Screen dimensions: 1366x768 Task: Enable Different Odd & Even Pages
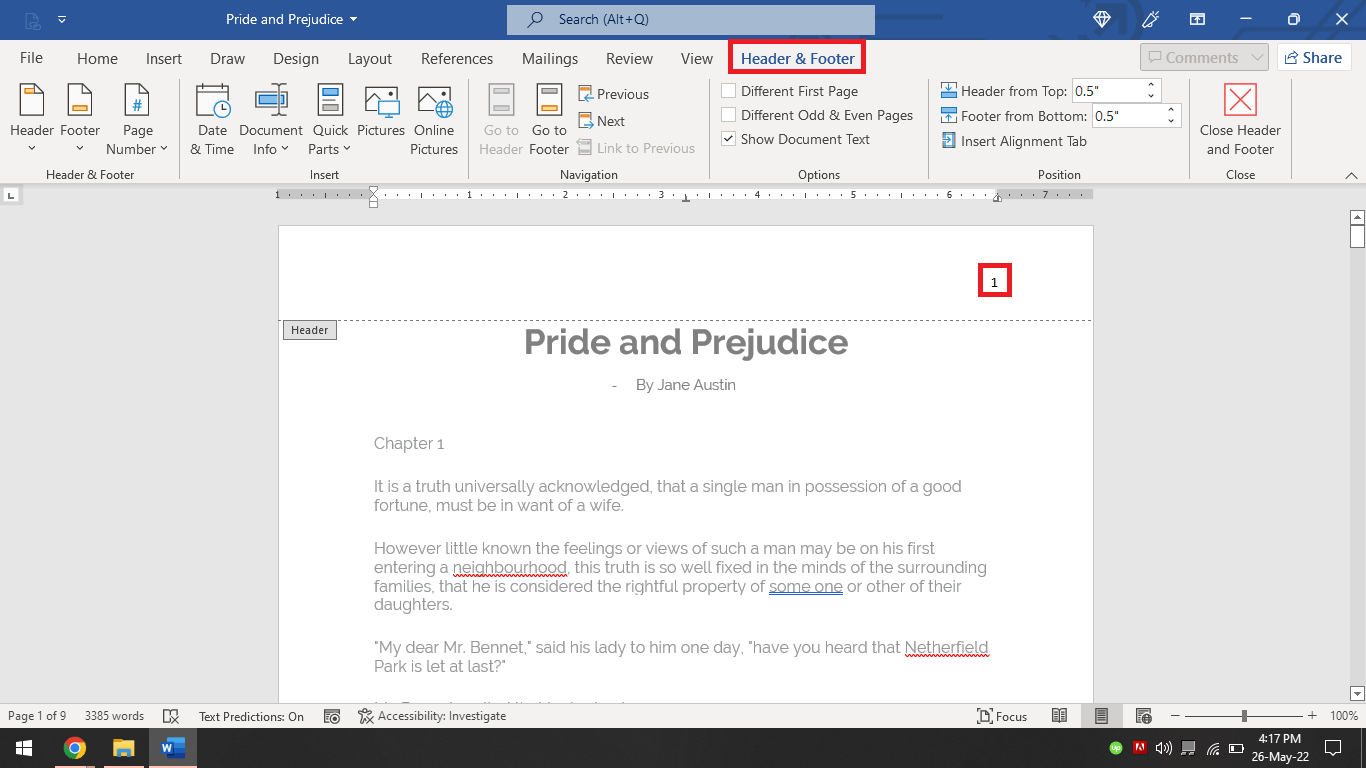tap(729, 115)
